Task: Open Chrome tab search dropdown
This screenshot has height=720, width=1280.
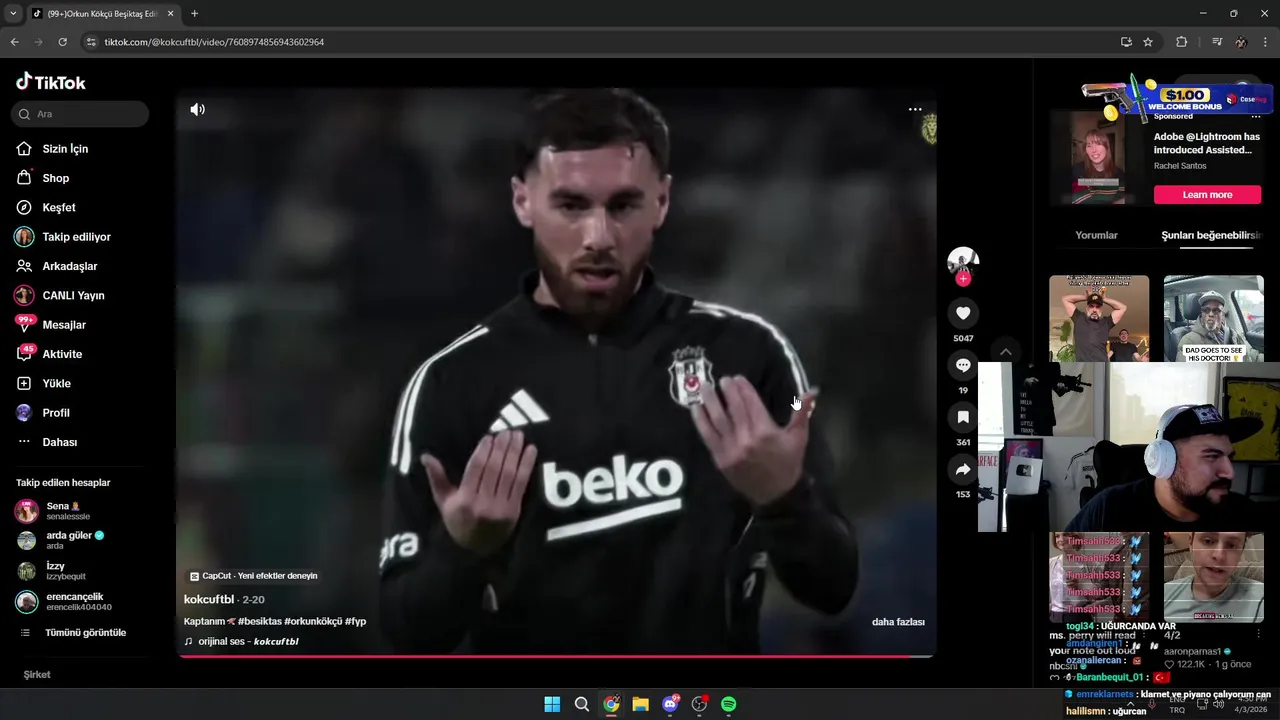Action: coord(12,14)
